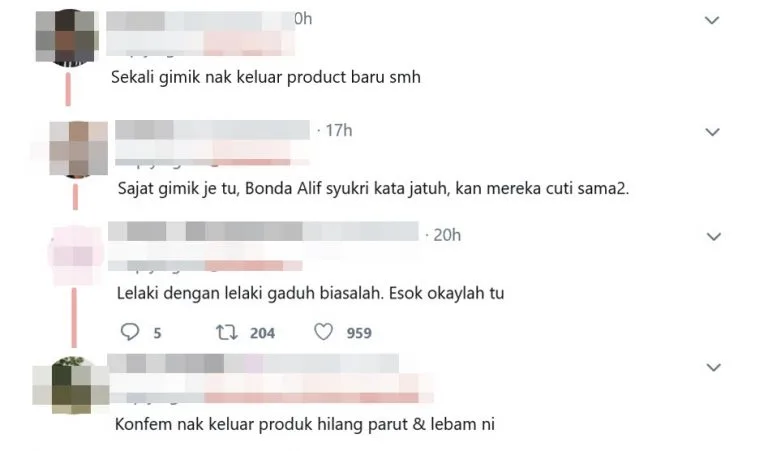Expand options chevron on the 0h tweet
Image resolution: width=768 pixels, height=451 pixels.
pos(712,21)
